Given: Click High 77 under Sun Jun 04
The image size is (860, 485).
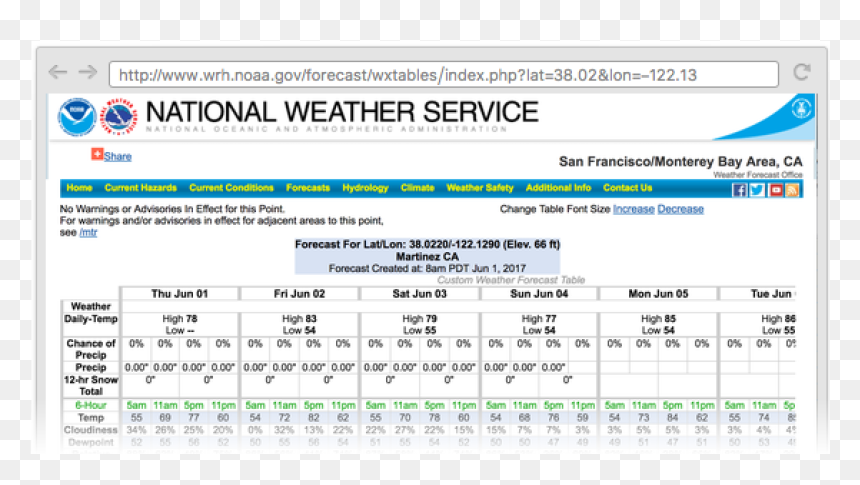Looking at the screenshot, I should click(539, 319).
